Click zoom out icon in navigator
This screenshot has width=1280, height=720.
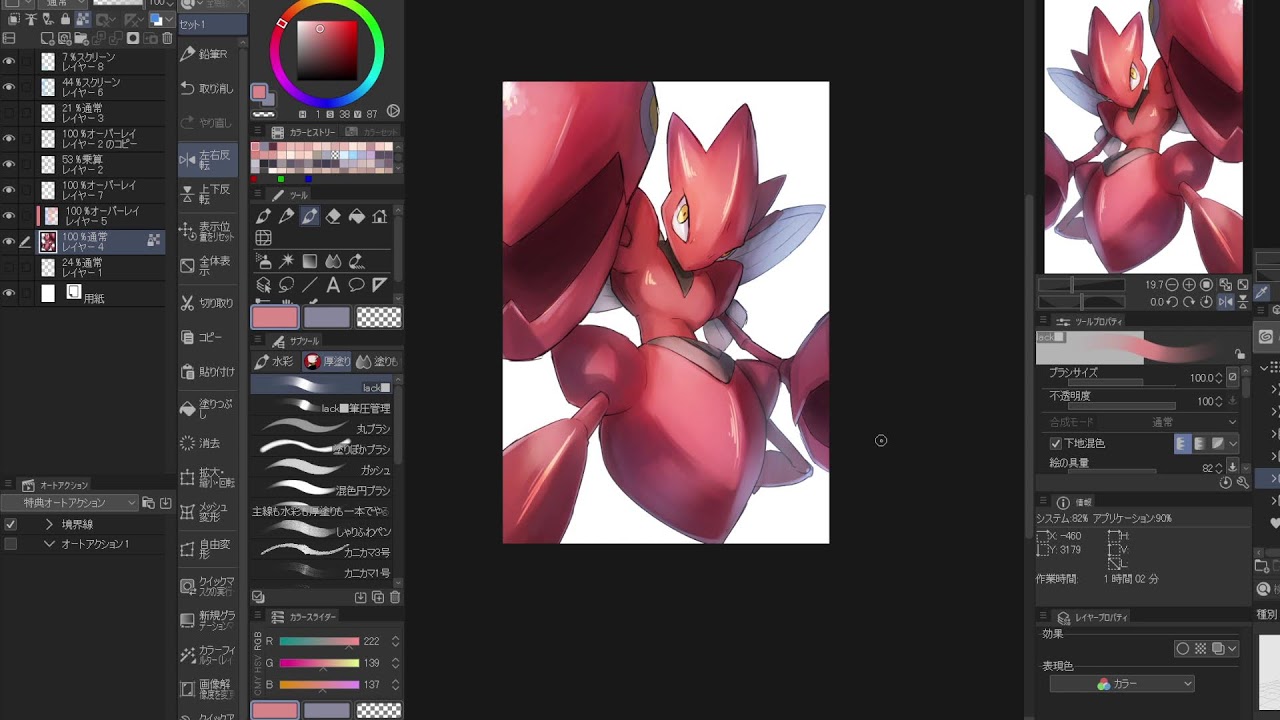click(1172, 285)
